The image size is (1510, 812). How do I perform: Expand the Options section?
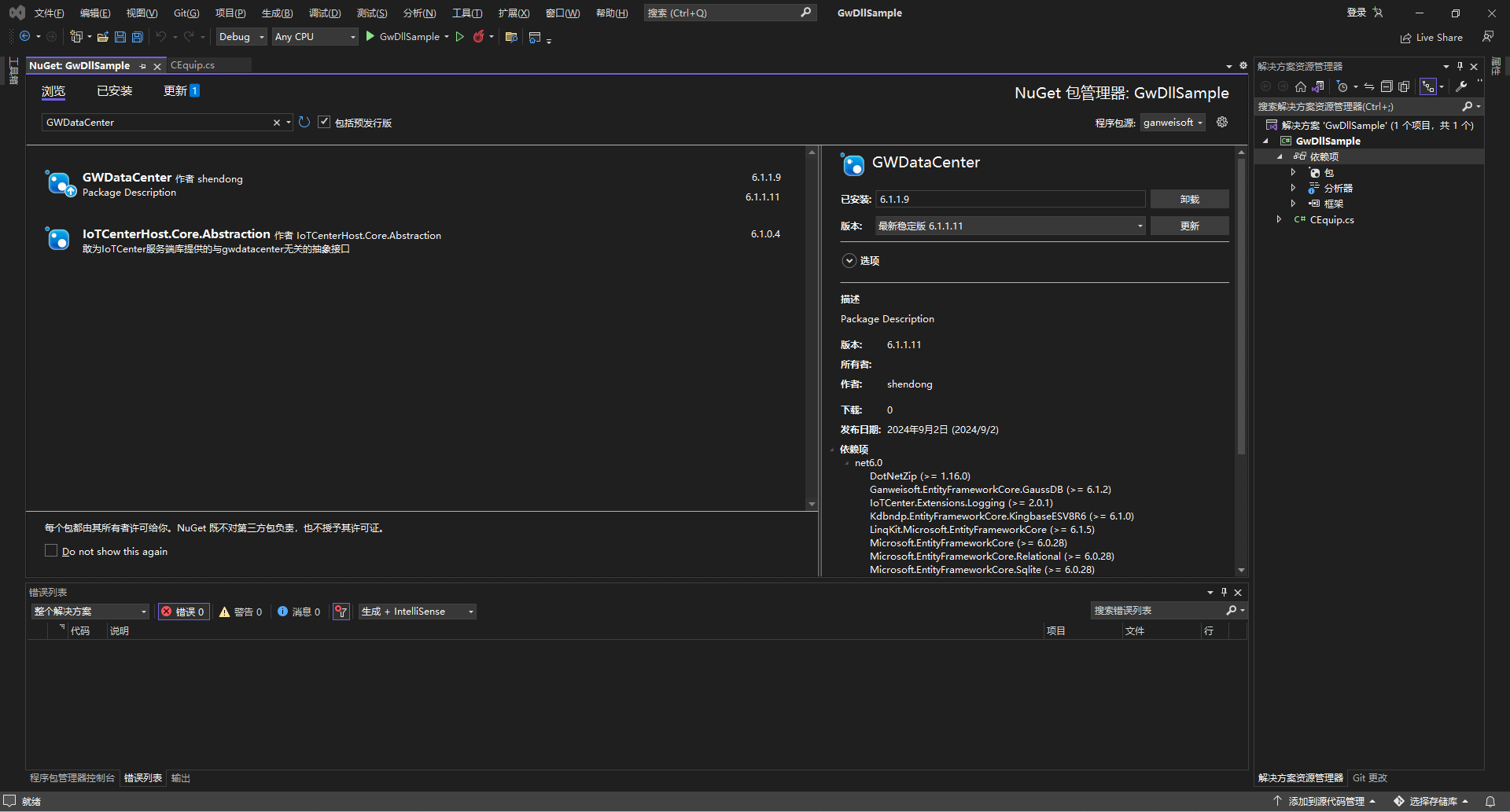click(849, 261)
